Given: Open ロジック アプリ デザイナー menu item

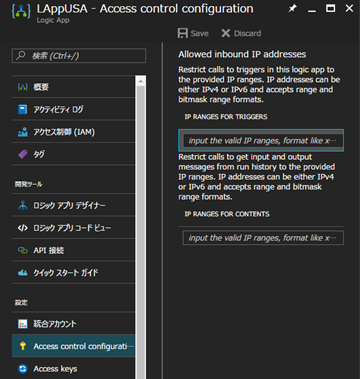Looking at the screenshot, I should (x=73, y=205).
